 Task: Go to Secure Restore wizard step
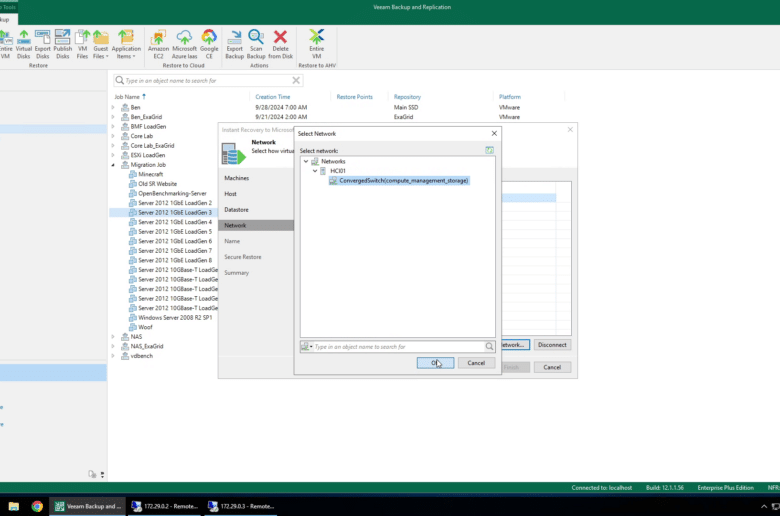pyautogui.click(x=243, y=257)
